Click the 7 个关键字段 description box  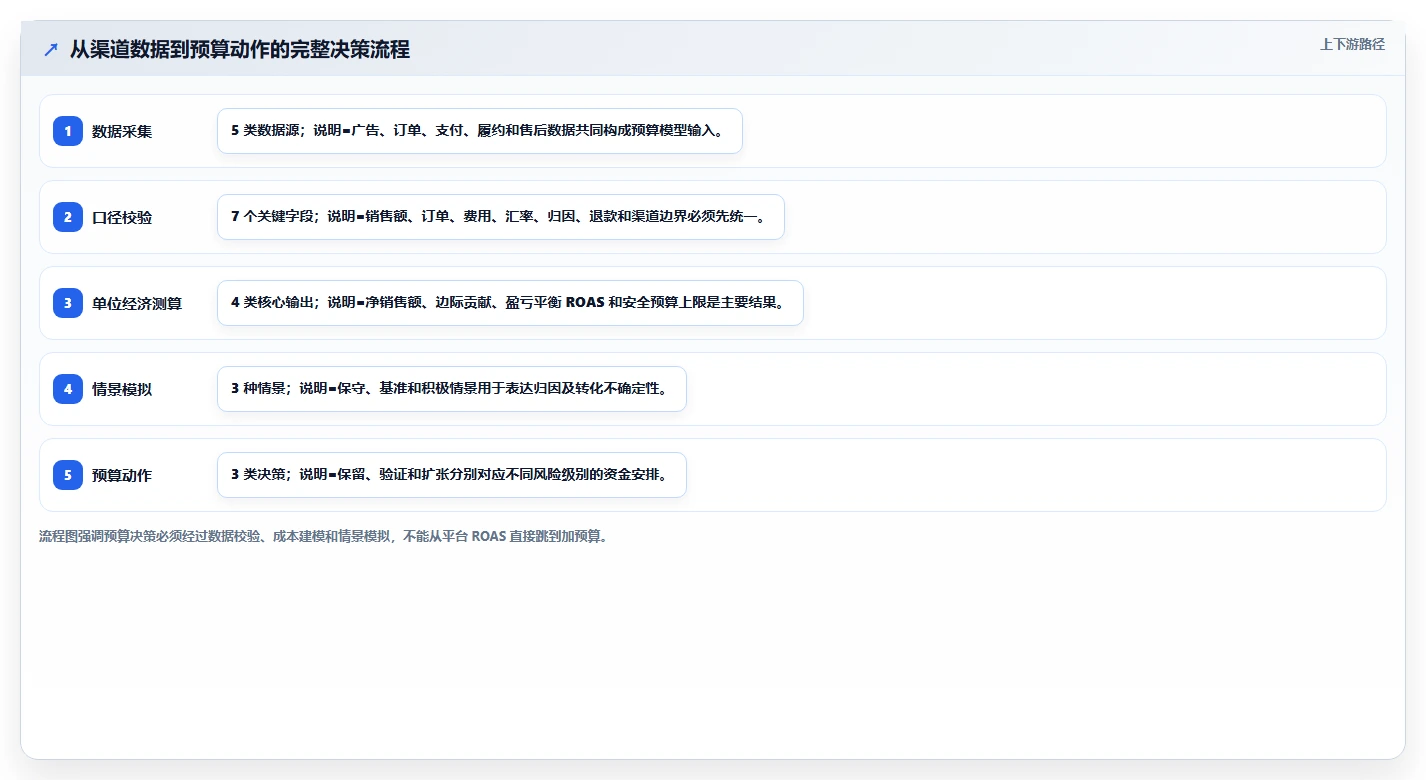[501, 217]
